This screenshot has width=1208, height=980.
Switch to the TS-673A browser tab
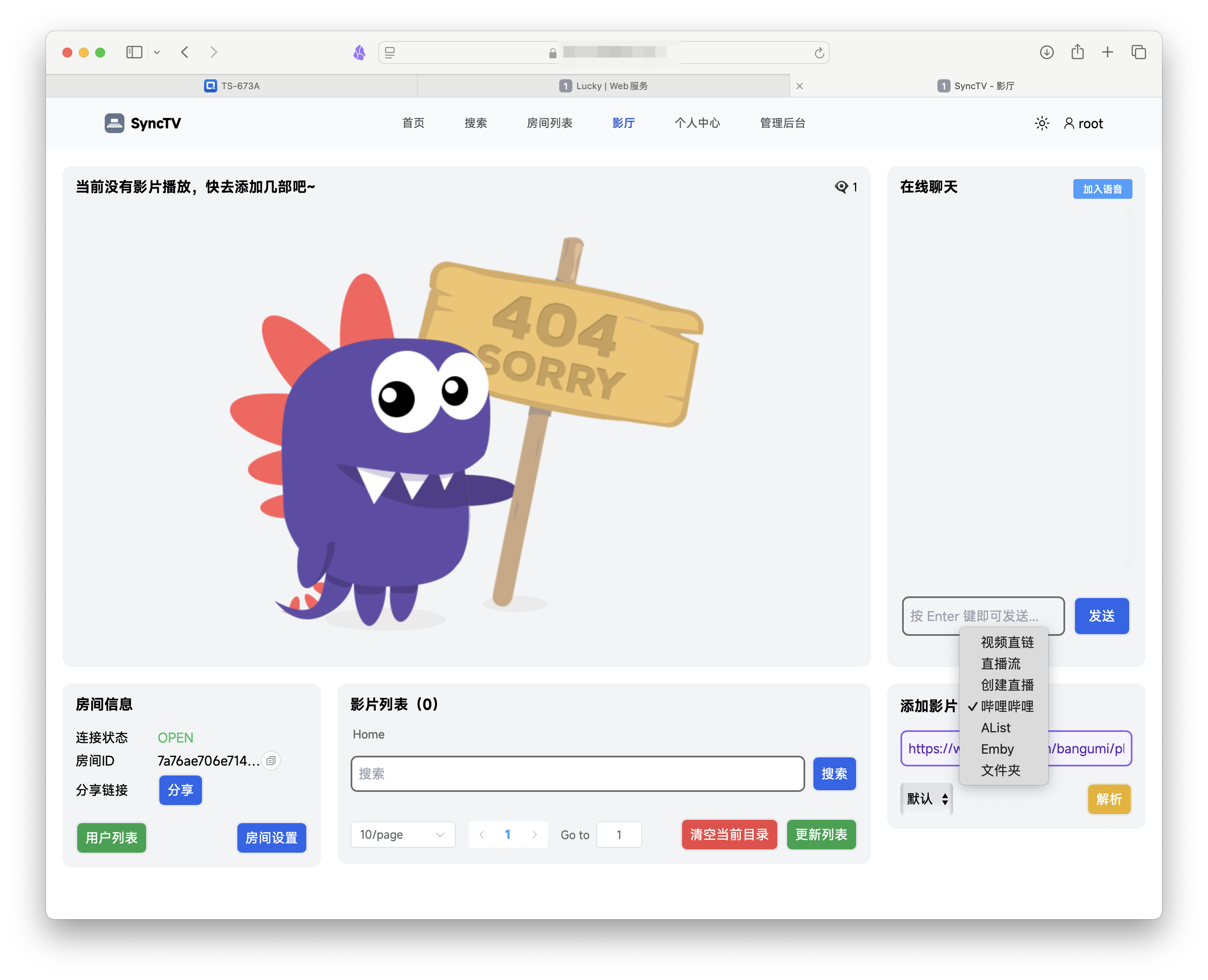click(x=232, y=86)
